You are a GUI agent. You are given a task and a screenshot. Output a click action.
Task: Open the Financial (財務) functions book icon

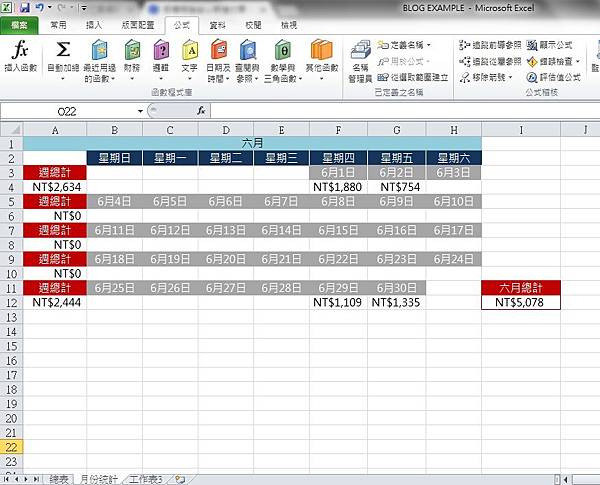[x=132, y=50]
